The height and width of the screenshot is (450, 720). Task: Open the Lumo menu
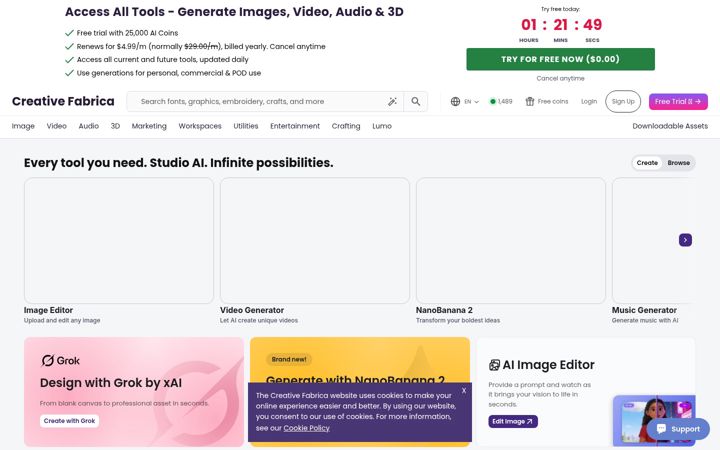382,126
